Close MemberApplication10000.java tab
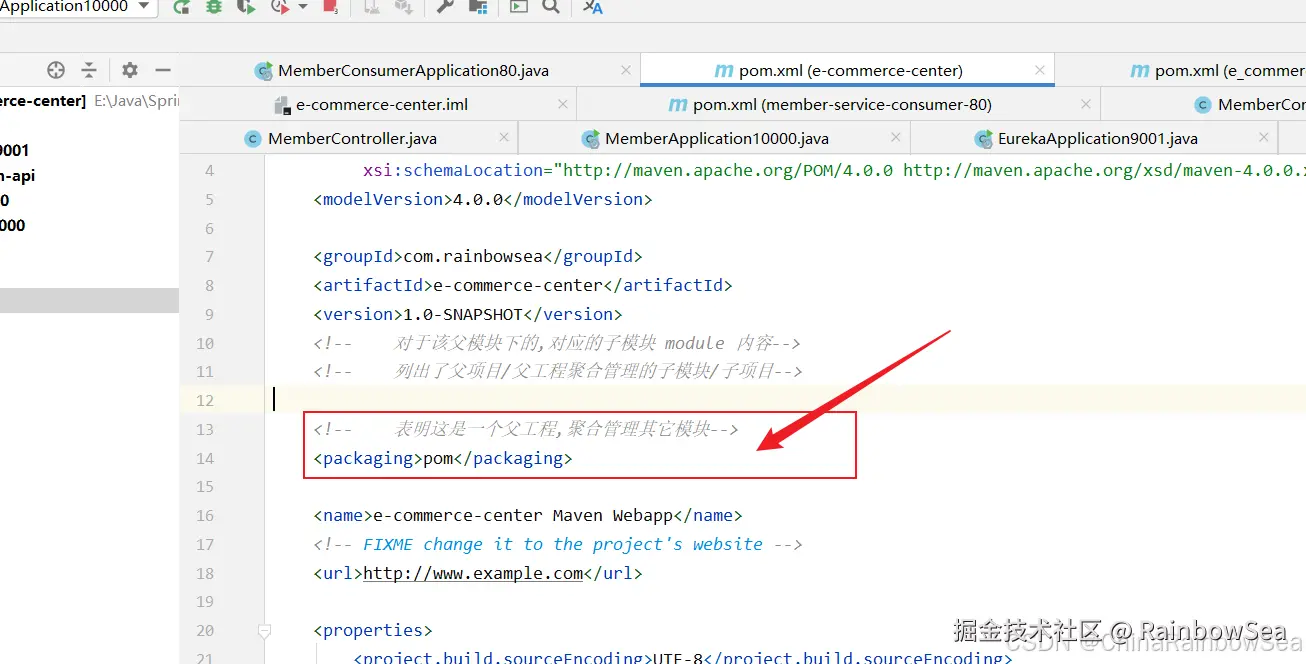 [896, 138]
